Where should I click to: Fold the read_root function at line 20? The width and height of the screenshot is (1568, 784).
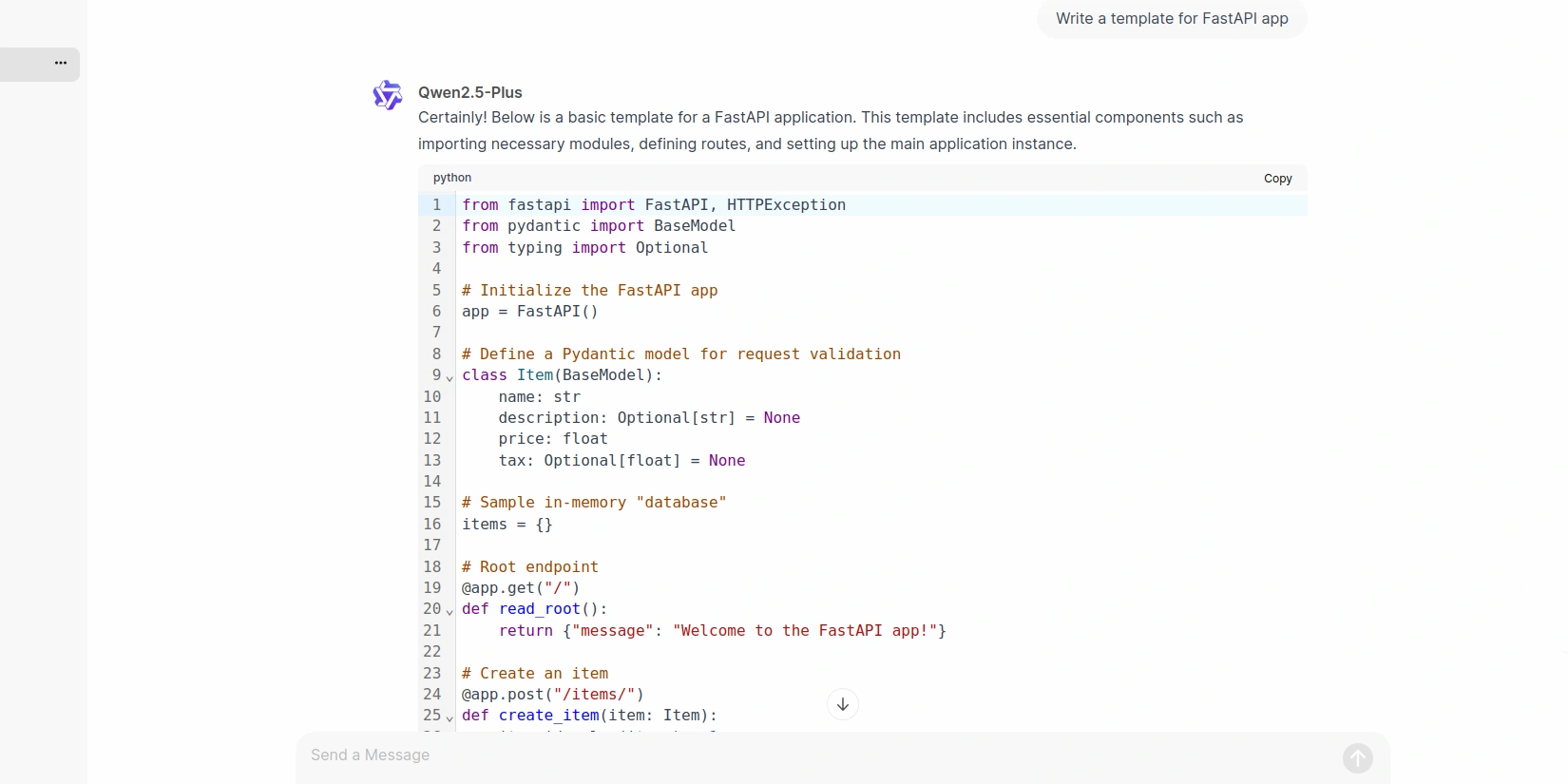(449, 612)
